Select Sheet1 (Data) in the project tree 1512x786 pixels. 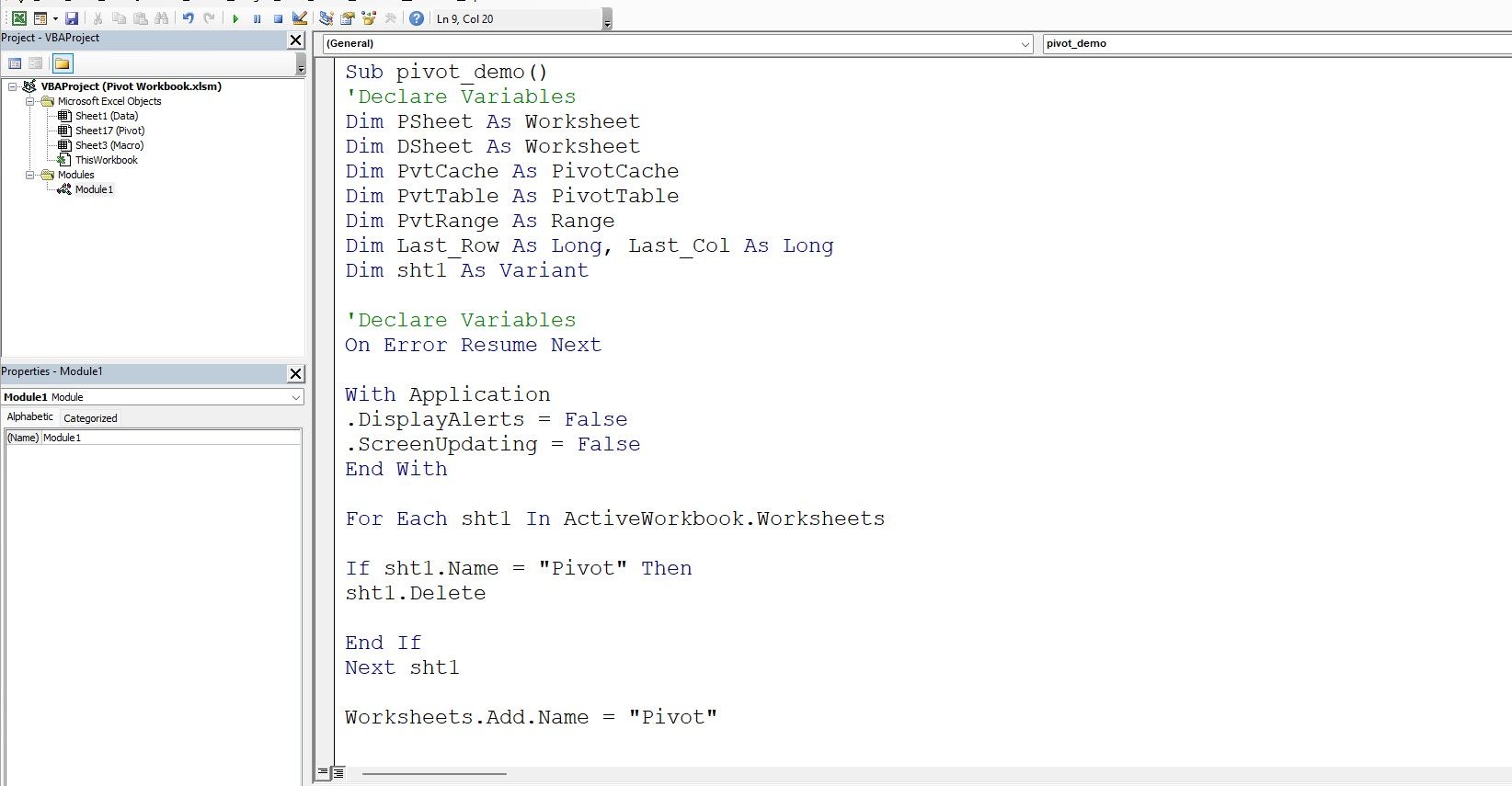pos(107,116)
